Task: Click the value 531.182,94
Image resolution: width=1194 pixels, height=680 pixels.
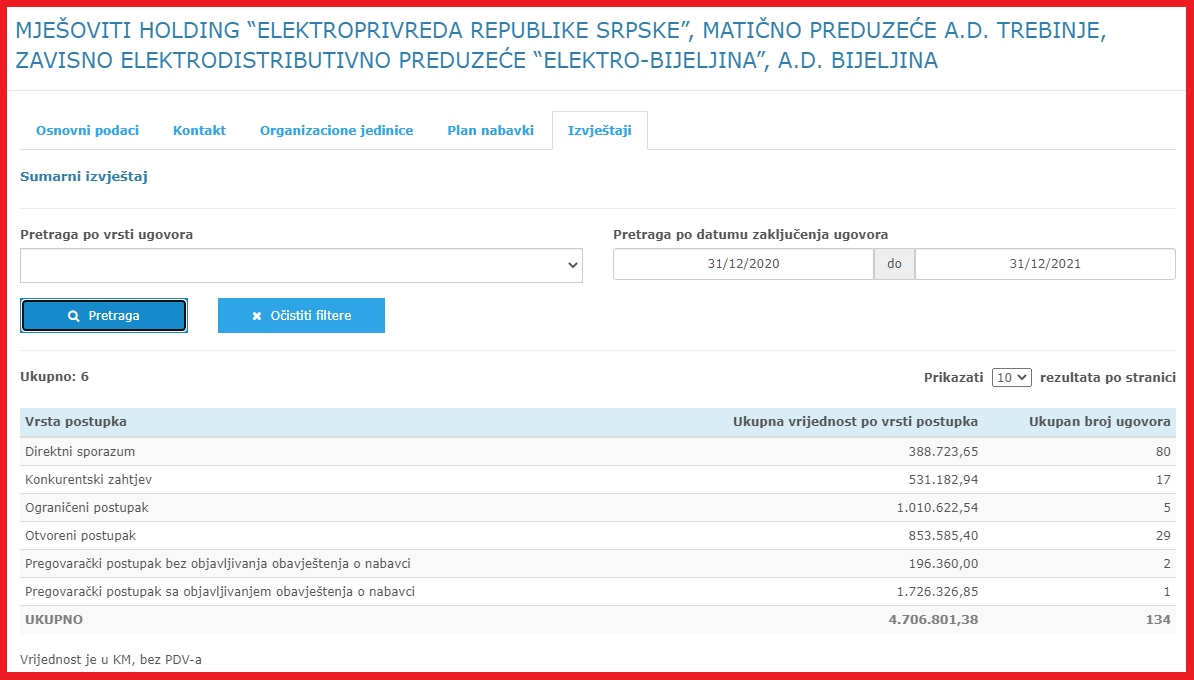Action: pyautogui.click(x=943, y=480)
